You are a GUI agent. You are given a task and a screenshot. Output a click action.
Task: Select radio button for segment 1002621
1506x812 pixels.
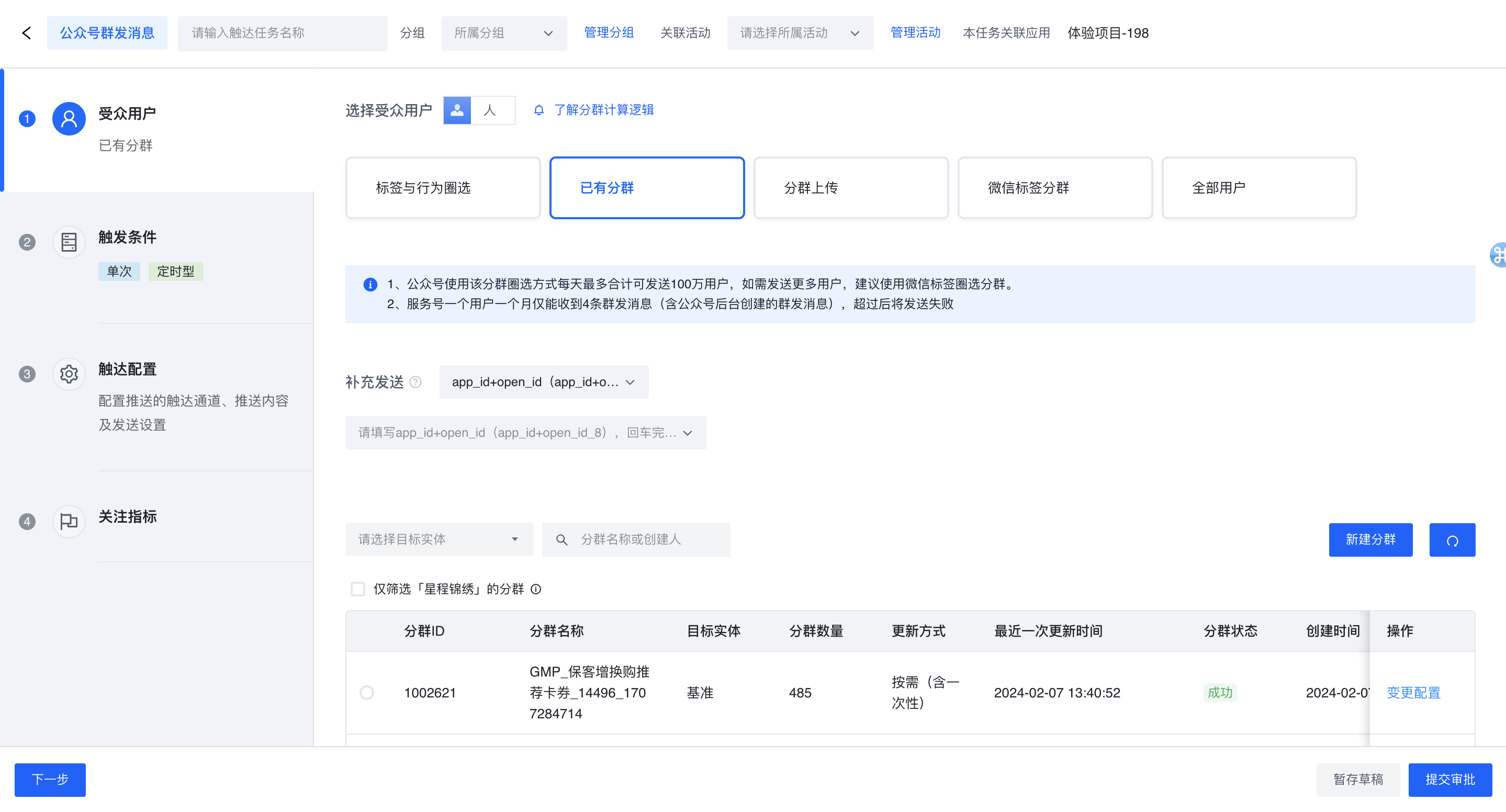367,693
